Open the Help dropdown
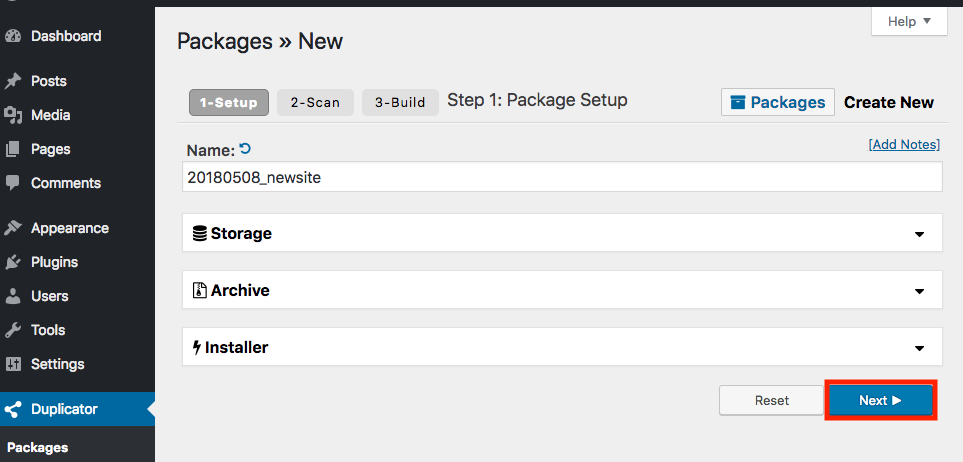963x462 pixels. (909, 22)
